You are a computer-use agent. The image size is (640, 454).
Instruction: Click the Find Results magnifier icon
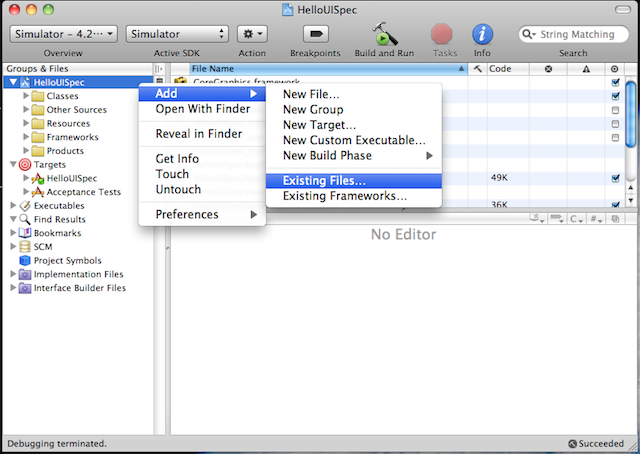25,219
